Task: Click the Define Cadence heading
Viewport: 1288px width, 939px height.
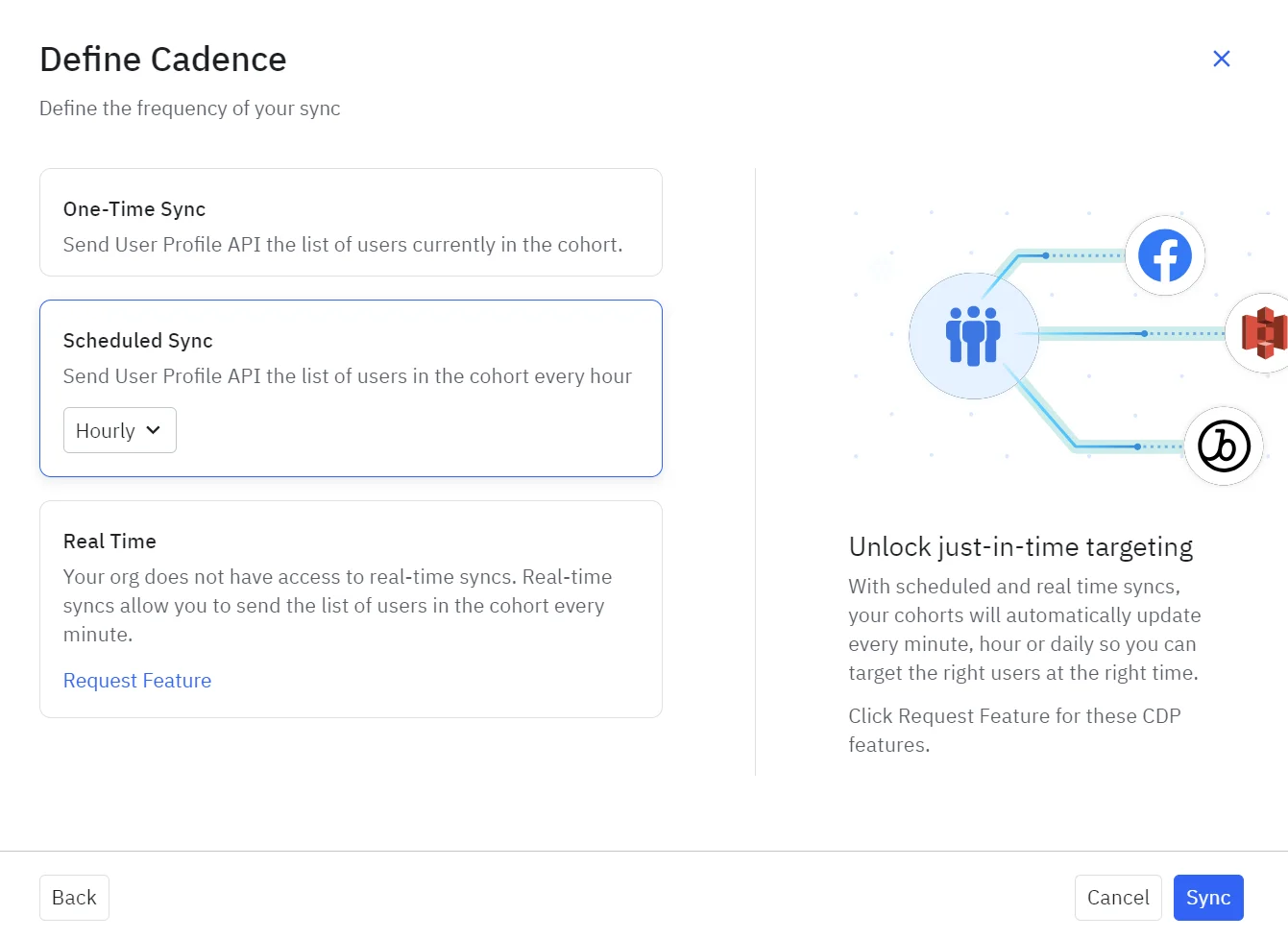Action: tap(163, 60)
